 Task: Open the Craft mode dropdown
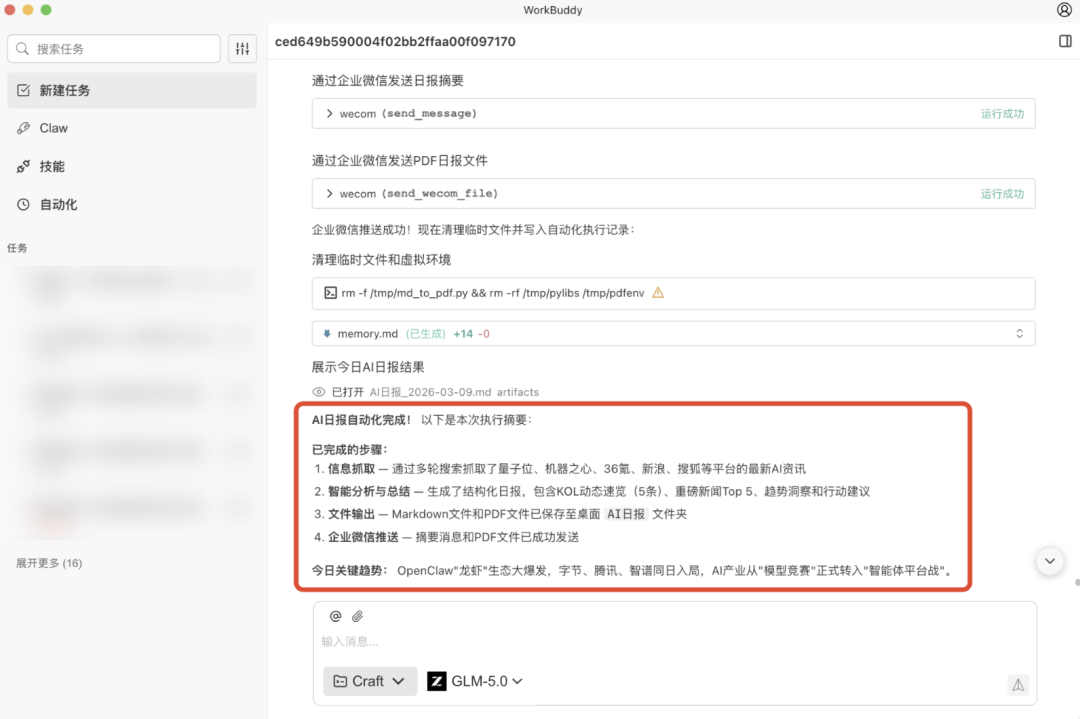coord(370,681)
